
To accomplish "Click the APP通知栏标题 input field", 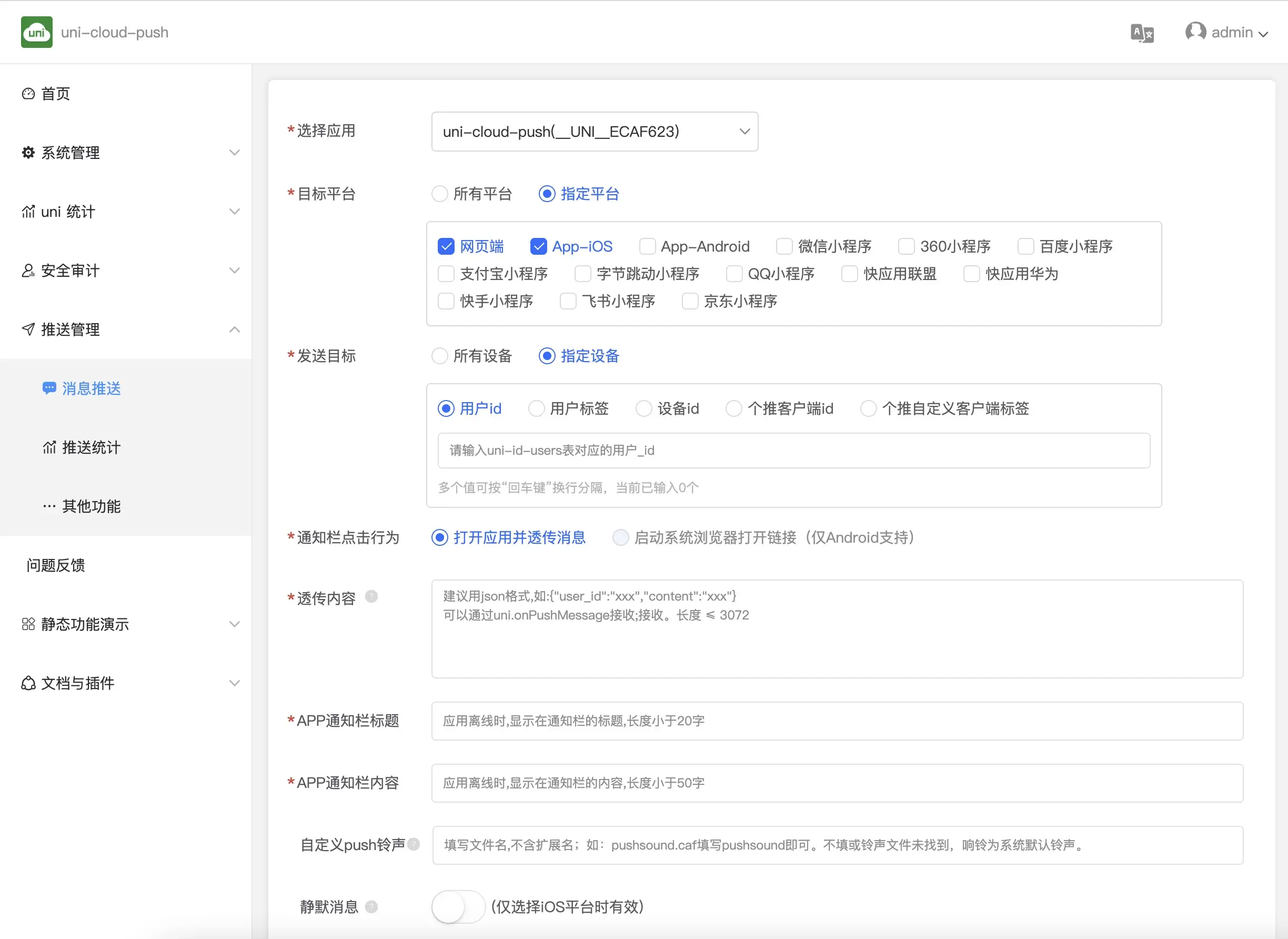I will tap(837, 721).
